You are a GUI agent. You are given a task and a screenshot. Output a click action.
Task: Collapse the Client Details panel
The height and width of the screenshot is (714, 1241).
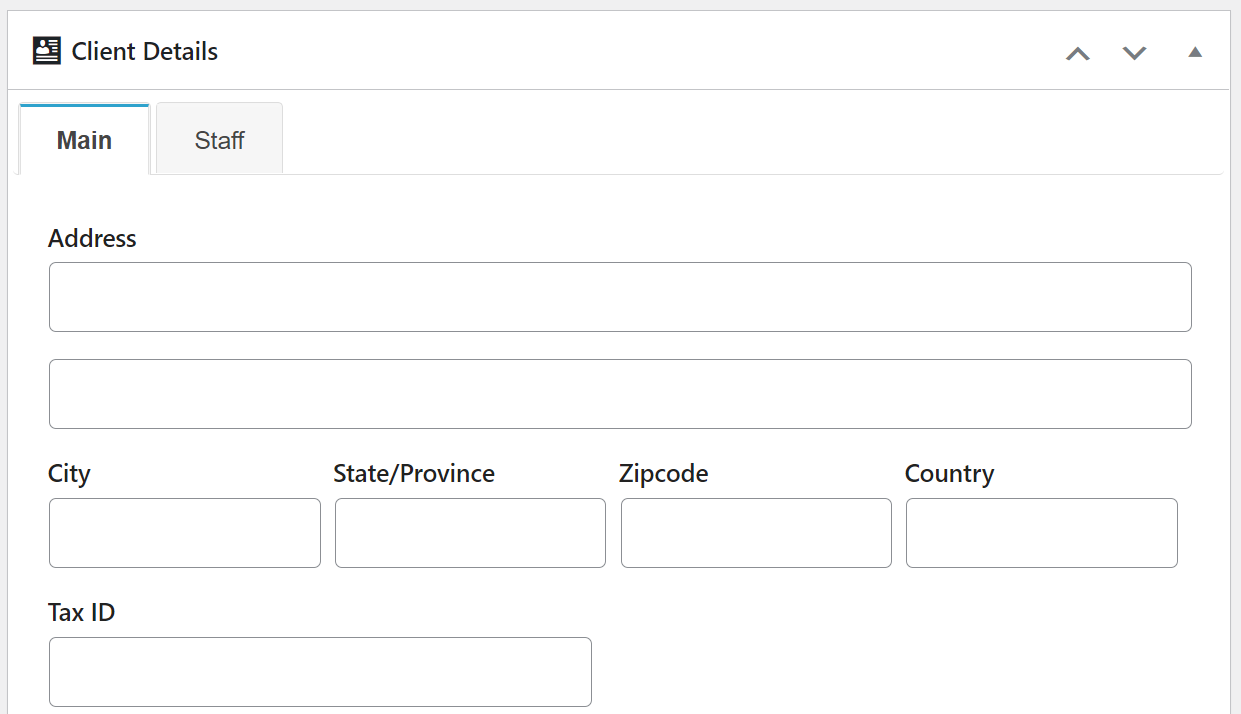[1194, 52]
